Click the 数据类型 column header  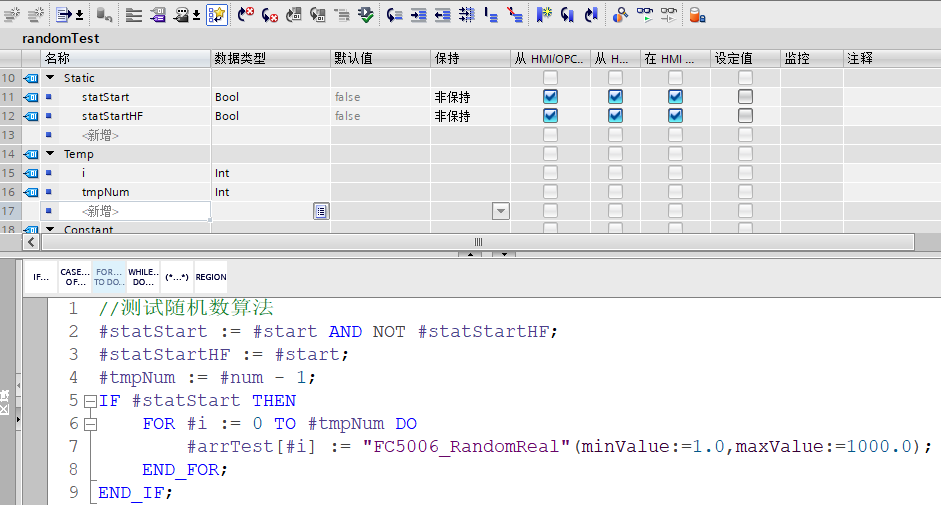click(271, 58)
